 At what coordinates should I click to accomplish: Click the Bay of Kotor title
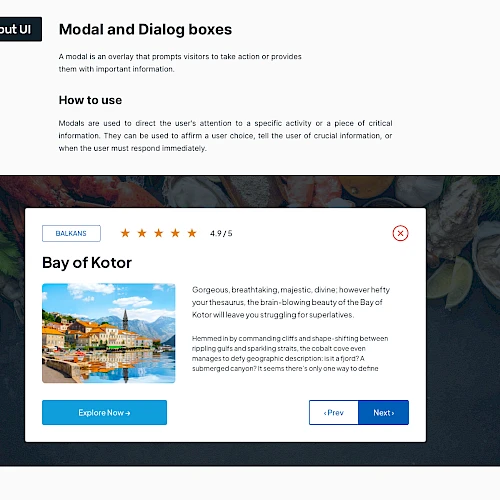[x=87, y=263]
